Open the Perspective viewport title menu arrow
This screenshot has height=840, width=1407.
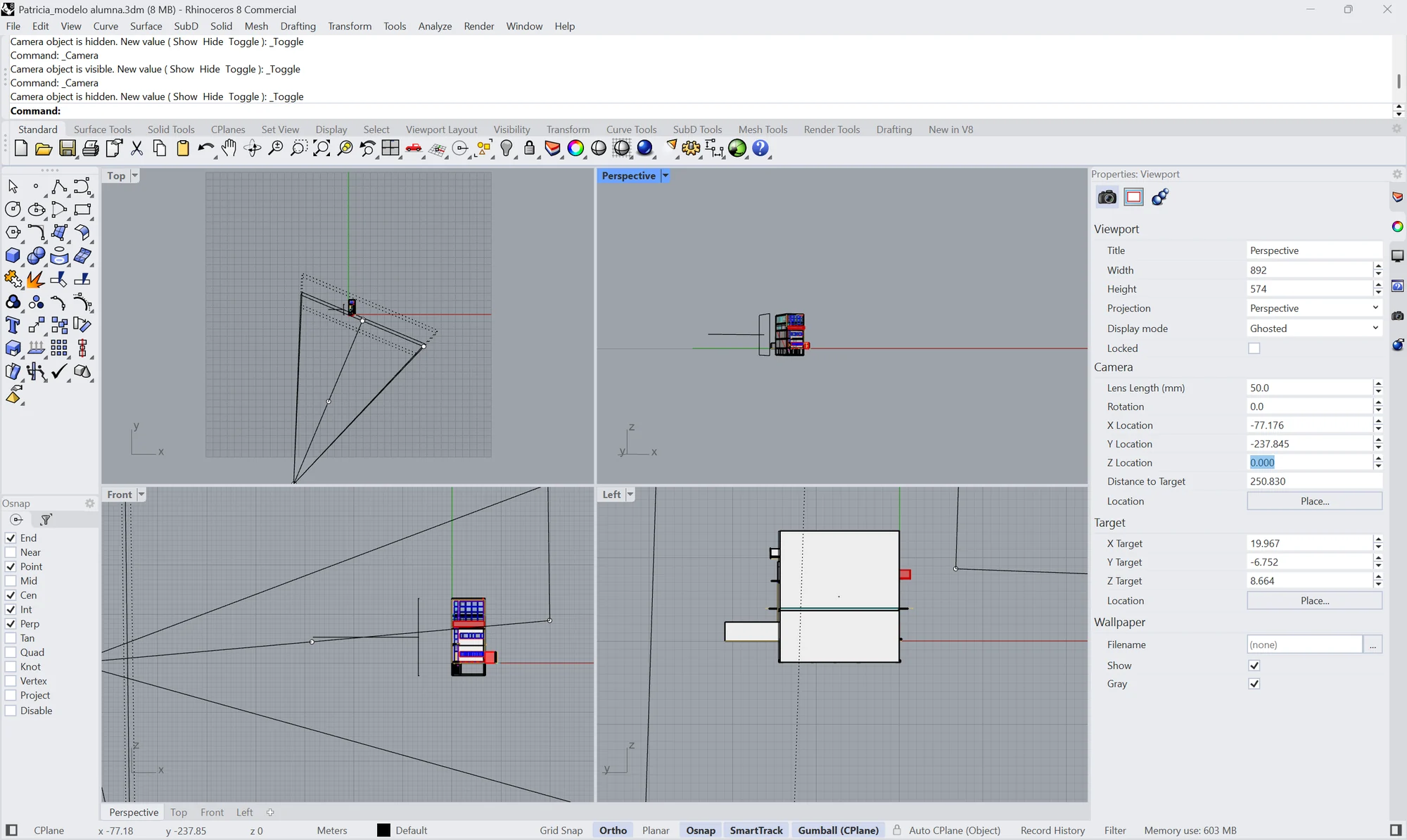(666, 176)
